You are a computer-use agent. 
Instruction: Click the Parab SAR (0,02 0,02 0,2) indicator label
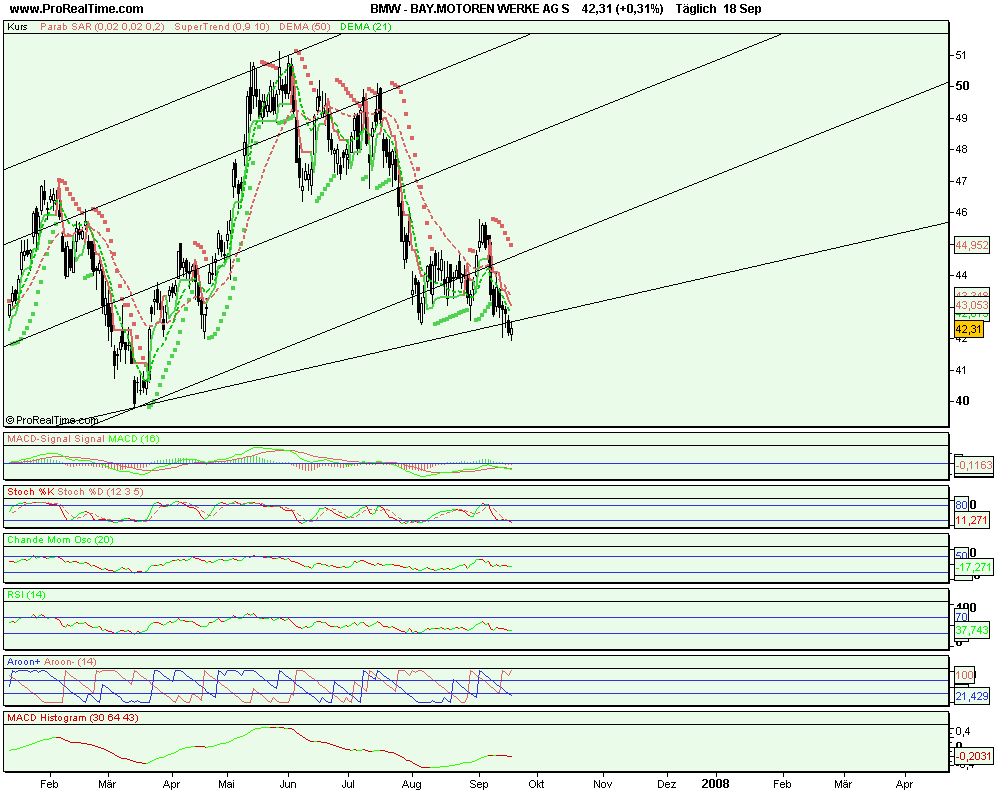tap(102, 27)
